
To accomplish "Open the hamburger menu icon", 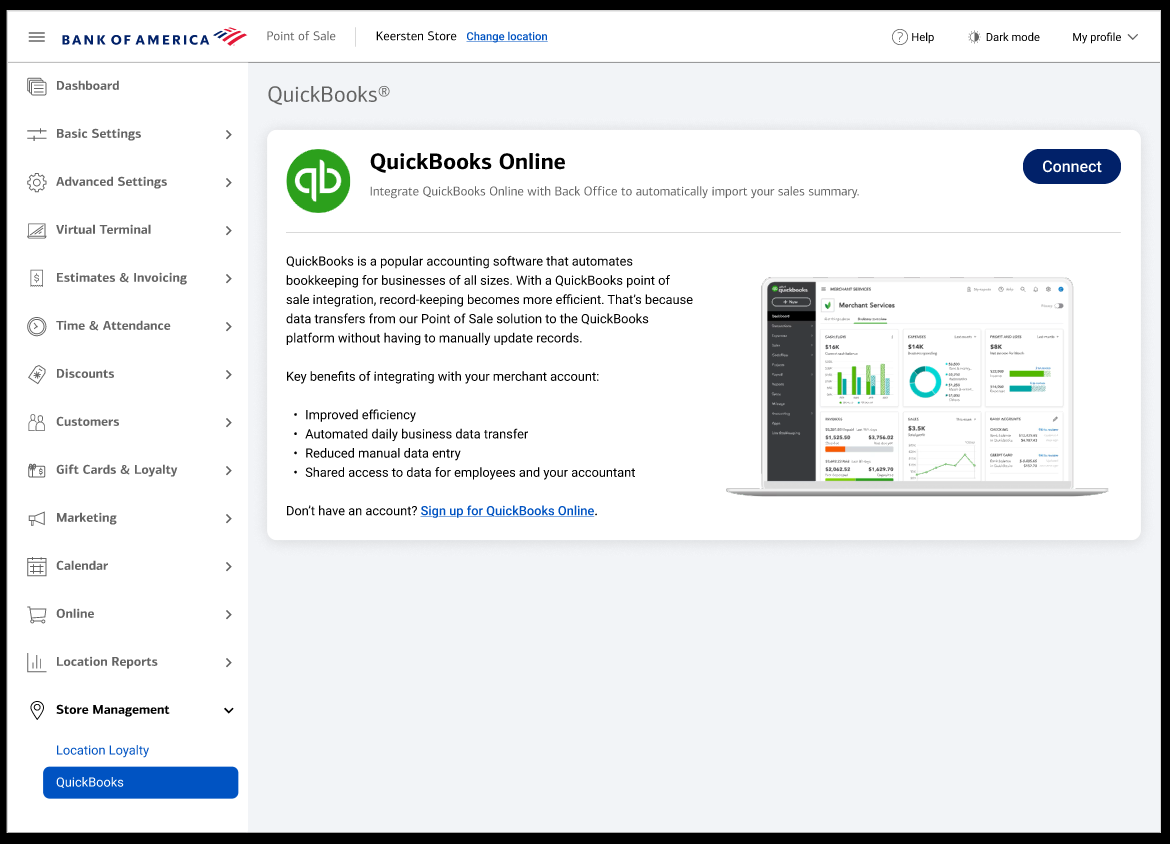I will [37, 37].
